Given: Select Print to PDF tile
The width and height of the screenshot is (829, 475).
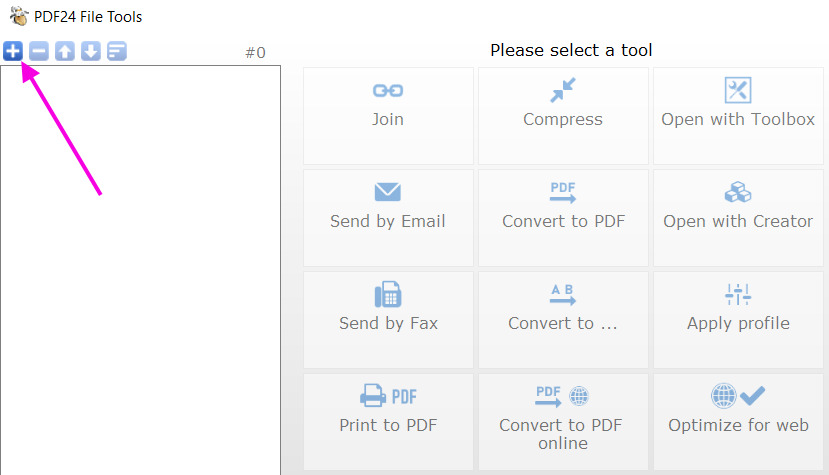Looking at the screenshot, I should pos(388,422).
